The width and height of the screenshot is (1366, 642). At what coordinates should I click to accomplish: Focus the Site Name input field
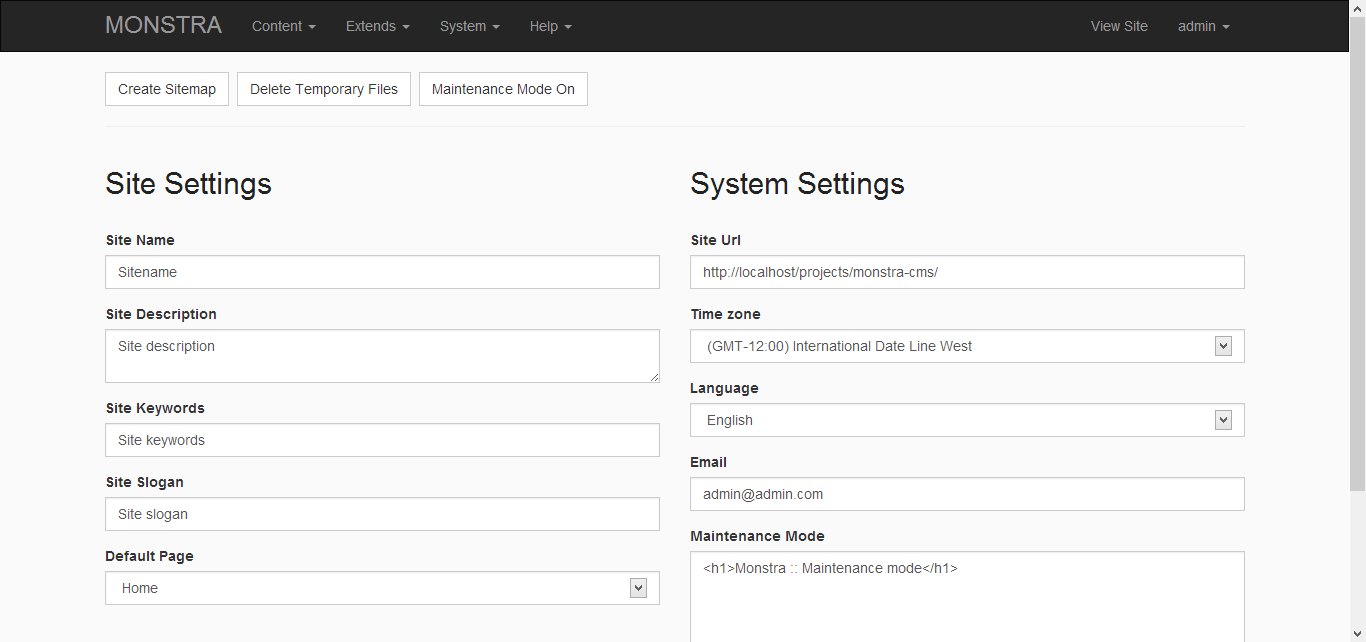[382, 272]
